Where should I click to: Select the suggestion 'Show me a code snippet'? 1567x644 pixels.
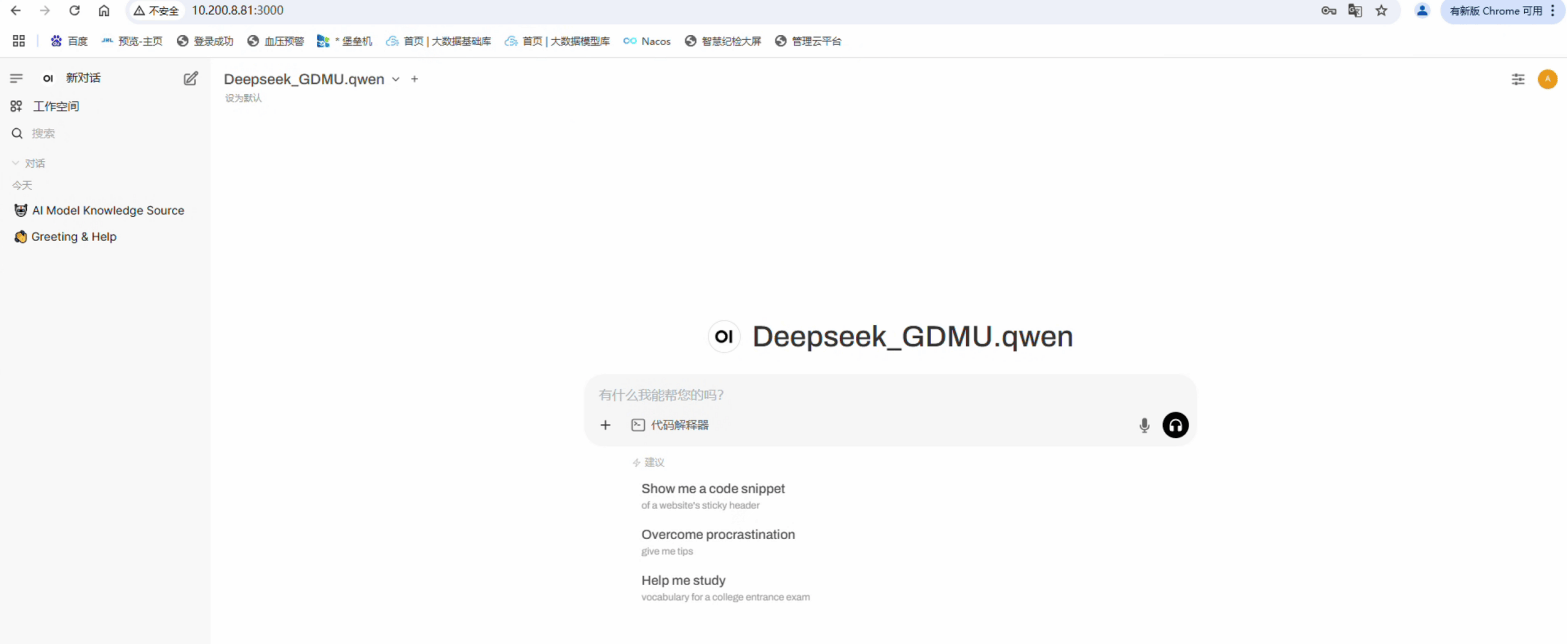713,488
